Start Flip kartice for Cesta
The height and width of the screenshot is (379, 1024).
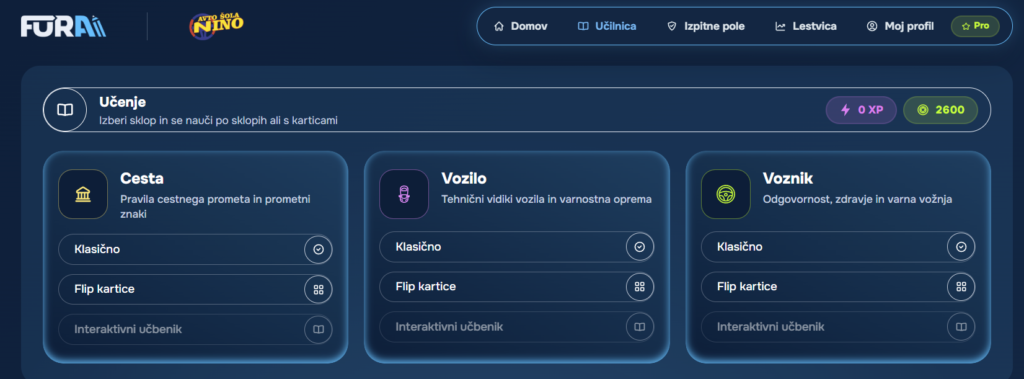click(195, 289)
